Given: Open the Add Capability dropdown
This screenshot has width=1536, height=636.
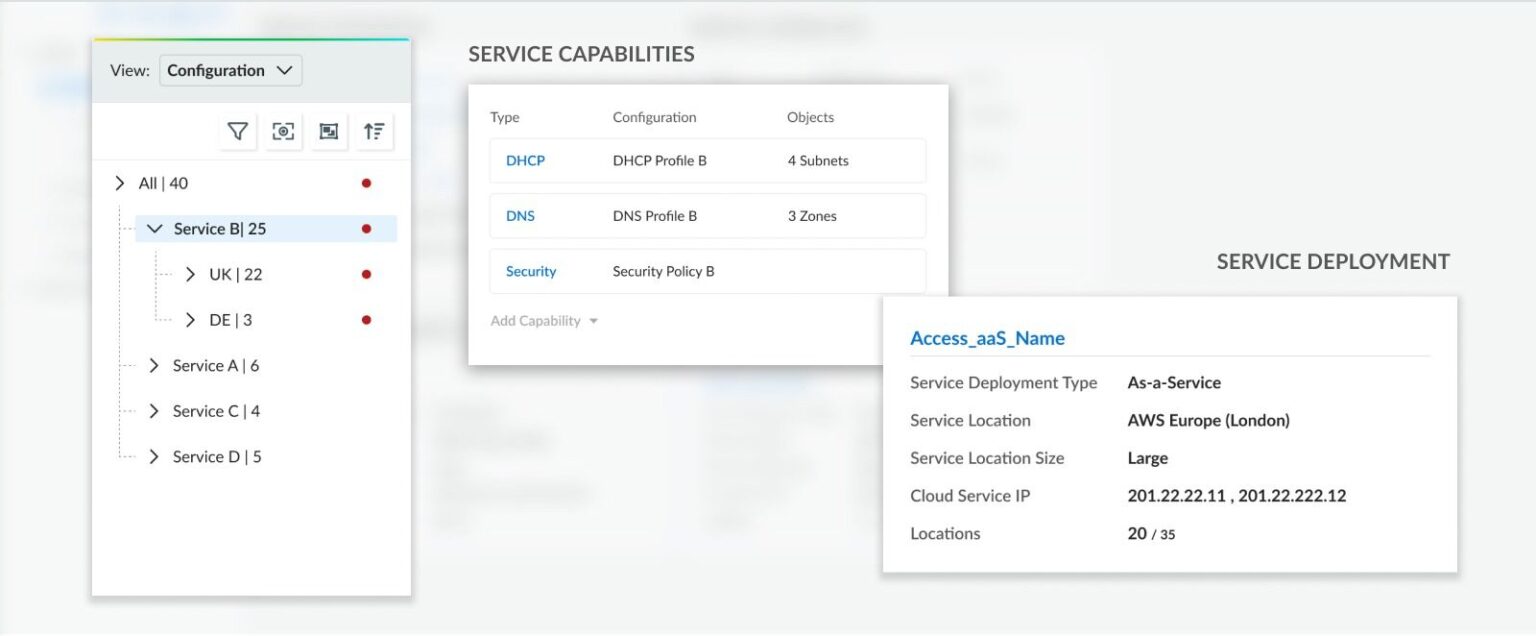Looking at the screenshot, I should (x=544, y=320).
